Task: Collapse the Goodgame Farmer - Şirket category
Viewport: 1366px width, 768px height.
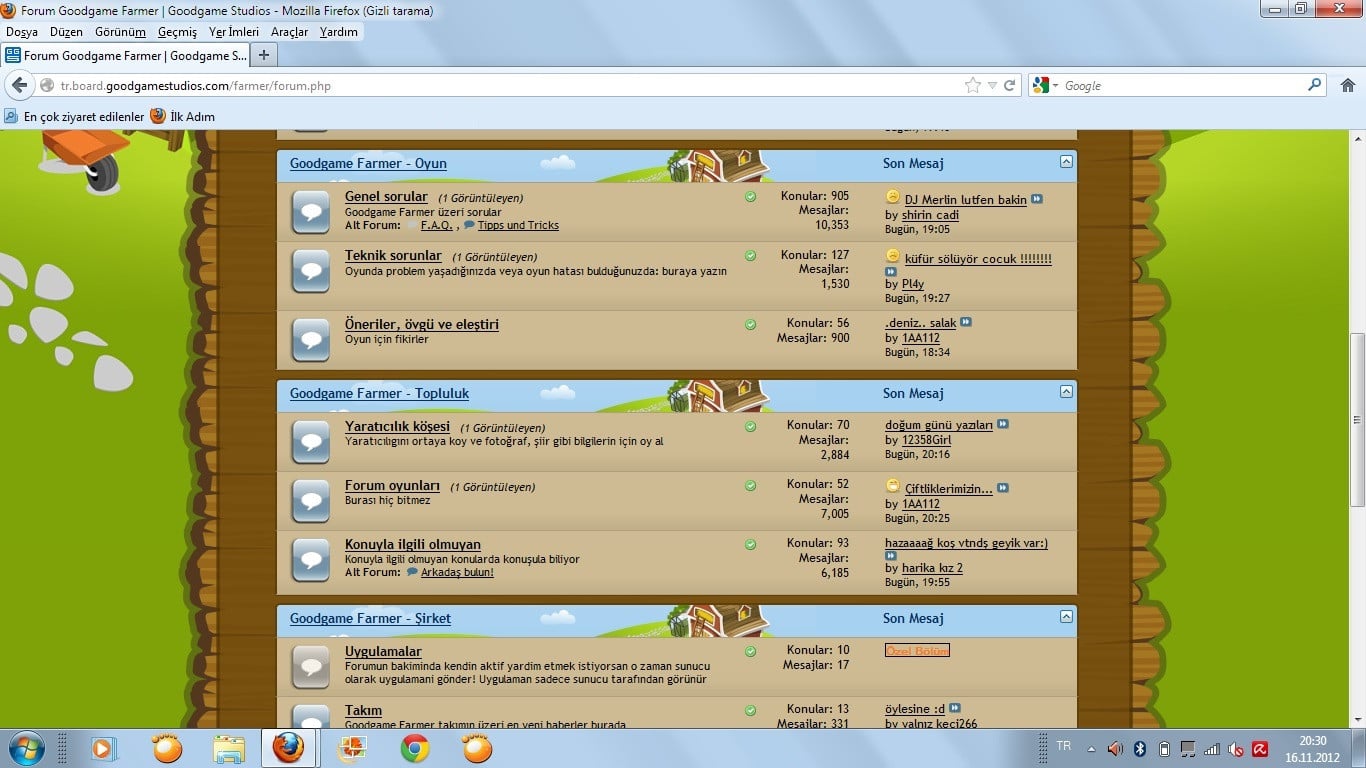Action: 1066,617
